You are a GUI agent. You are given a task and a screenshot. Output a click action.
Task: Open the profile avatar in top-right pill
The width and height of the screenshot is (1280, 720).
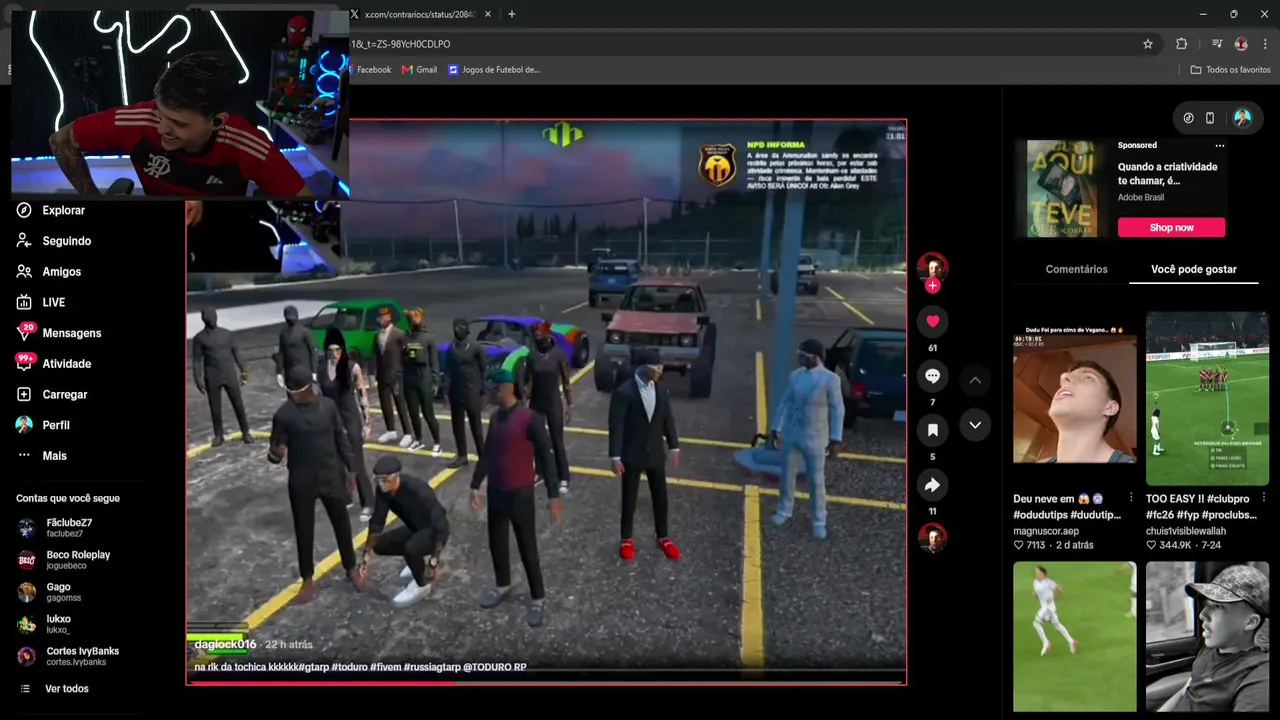(1242, 118)
